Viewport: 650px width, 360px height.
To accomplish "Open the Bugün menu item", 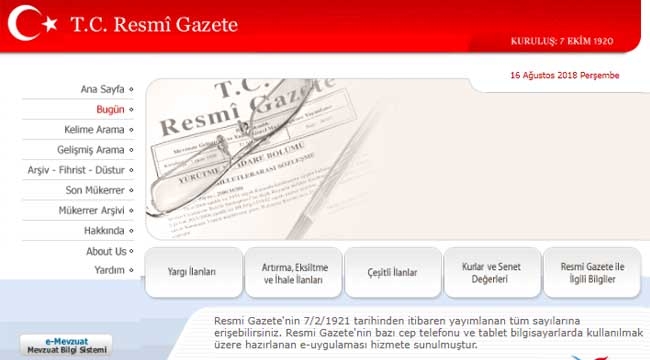I will tap(110, 109).
